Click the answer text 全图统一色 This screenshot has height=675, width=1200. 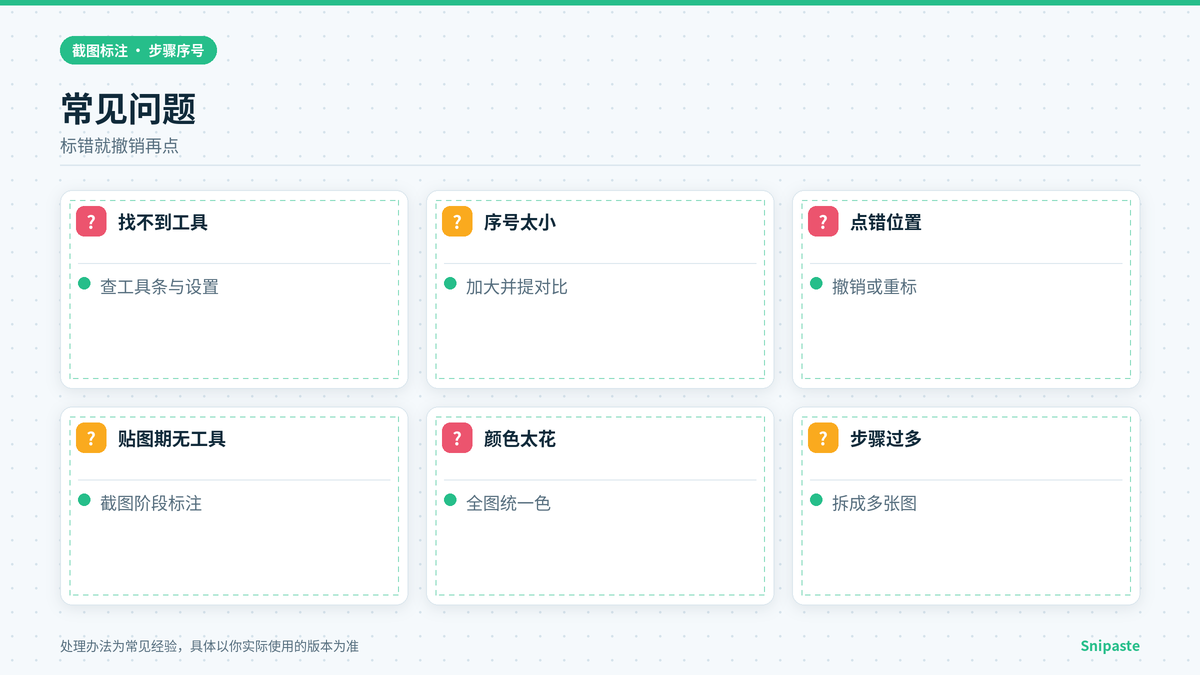tap(508, 503)
